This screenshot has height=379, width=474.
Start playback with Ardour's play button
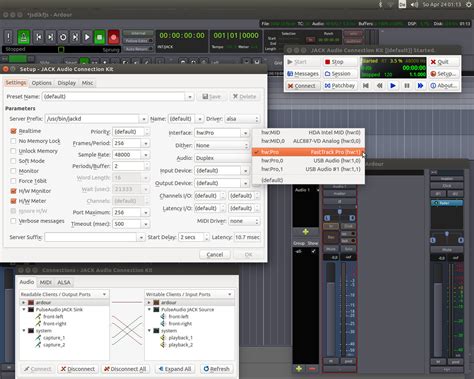coord(87,37)
